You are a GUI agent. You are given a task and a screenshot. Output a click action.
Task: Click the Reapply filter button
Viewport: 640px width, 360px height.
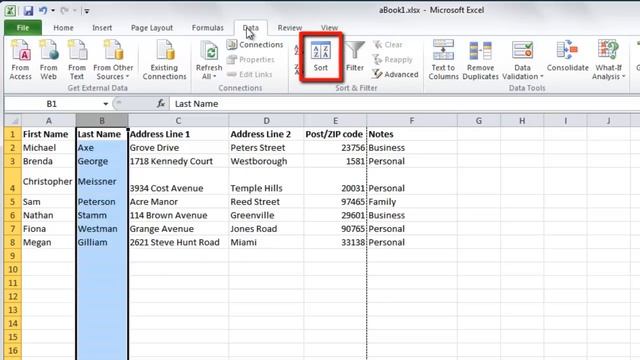pos(393,60)
